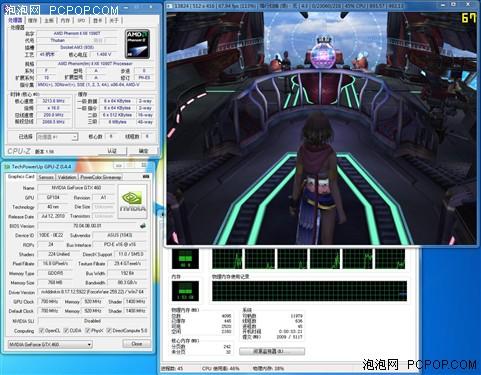
Task: Toggle the PhysX checkbox
Action: coord(88,331)
